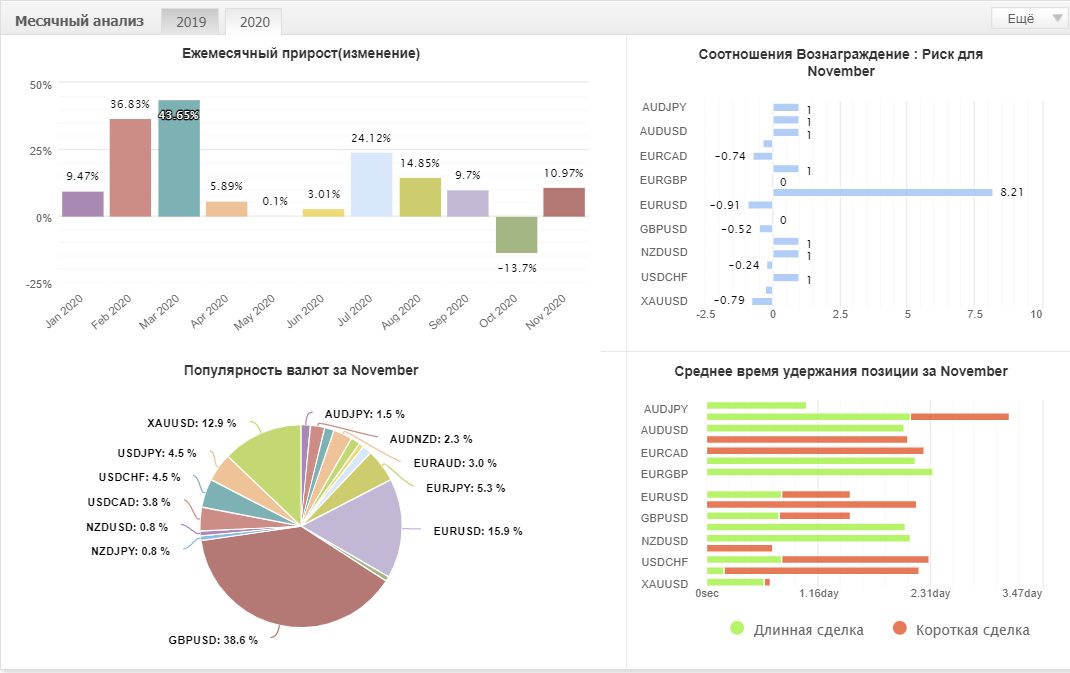Click the 'USDJPY: 4.5 %' pie label
The width and height of the screenshot is (1070, 673).
click(x=157, y=453)
